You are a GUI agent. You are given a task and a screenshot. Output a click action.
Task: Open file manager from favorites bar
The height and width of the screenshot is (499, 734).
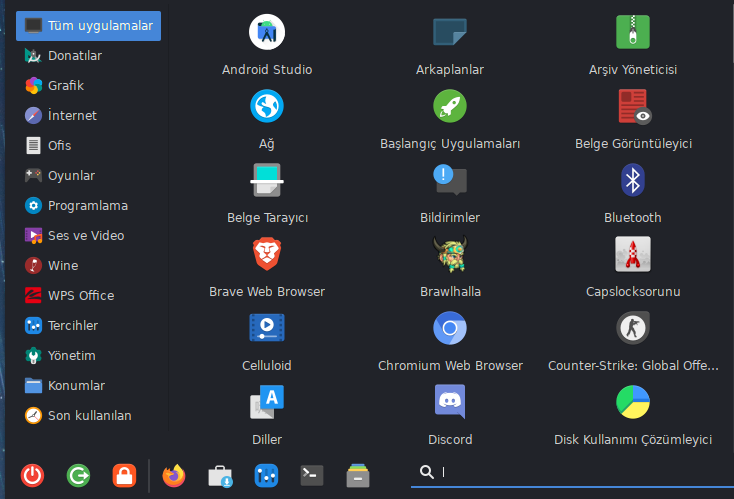(x=358, y=476)
